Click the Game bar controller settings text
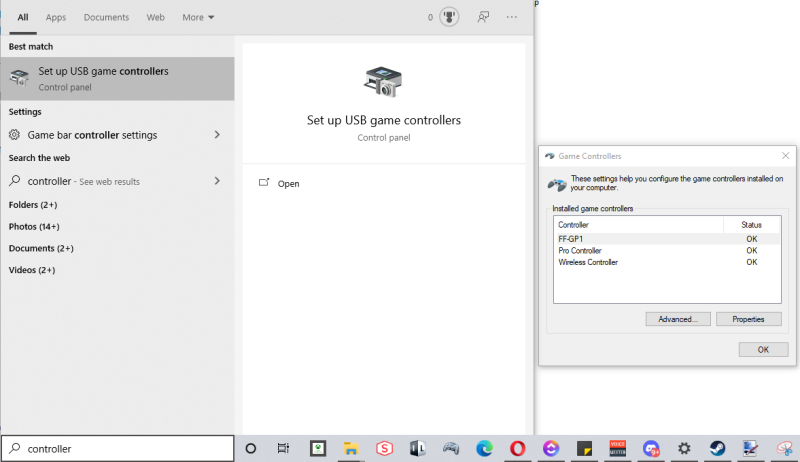 tap(92, 135)
